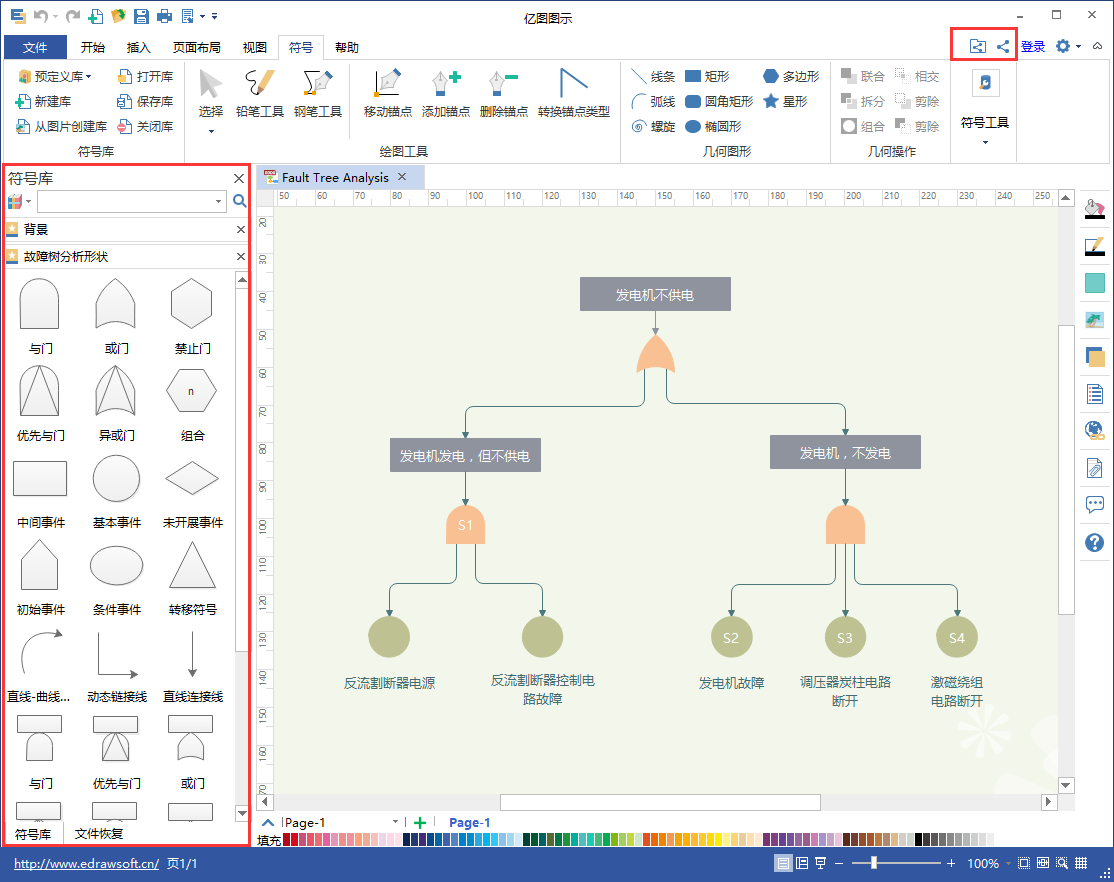Click 从图片创建库
Image resolution: width=1114 pixels, height=882 pixels.
tap(61, 127)
